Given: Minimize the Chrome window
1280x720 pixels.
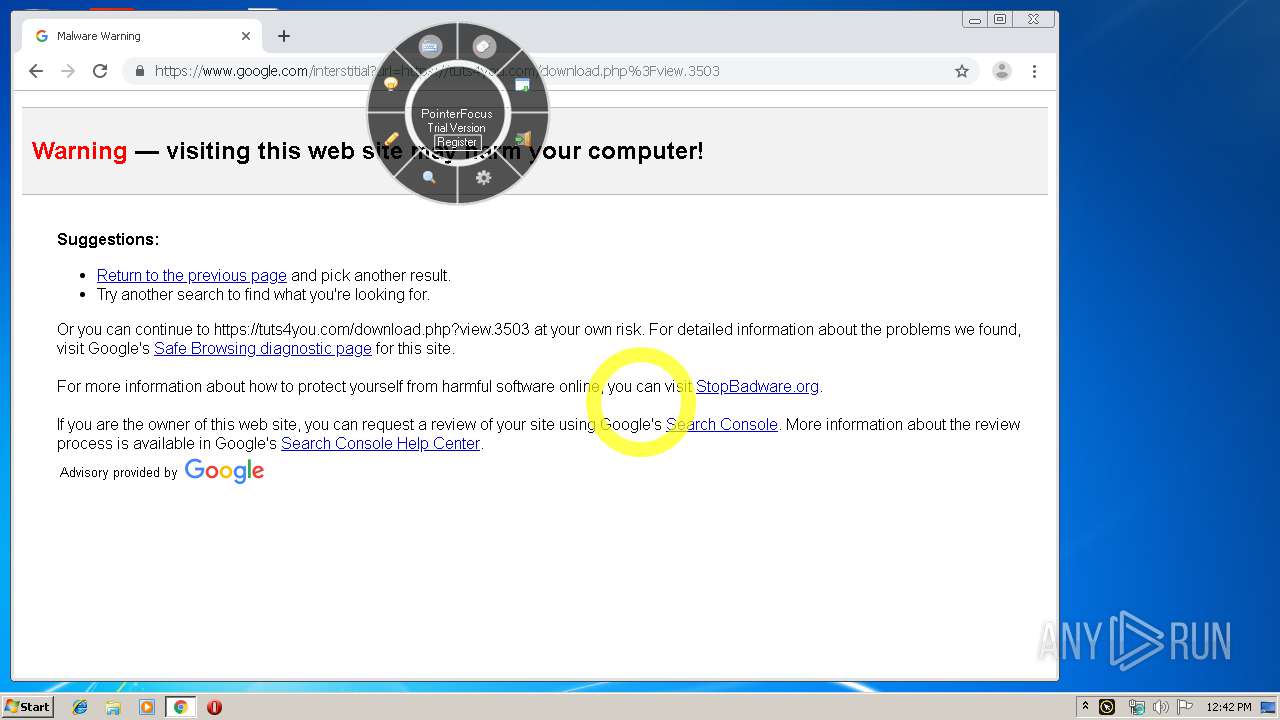Looking at the screenshot, I should click(x=975, y=20).
